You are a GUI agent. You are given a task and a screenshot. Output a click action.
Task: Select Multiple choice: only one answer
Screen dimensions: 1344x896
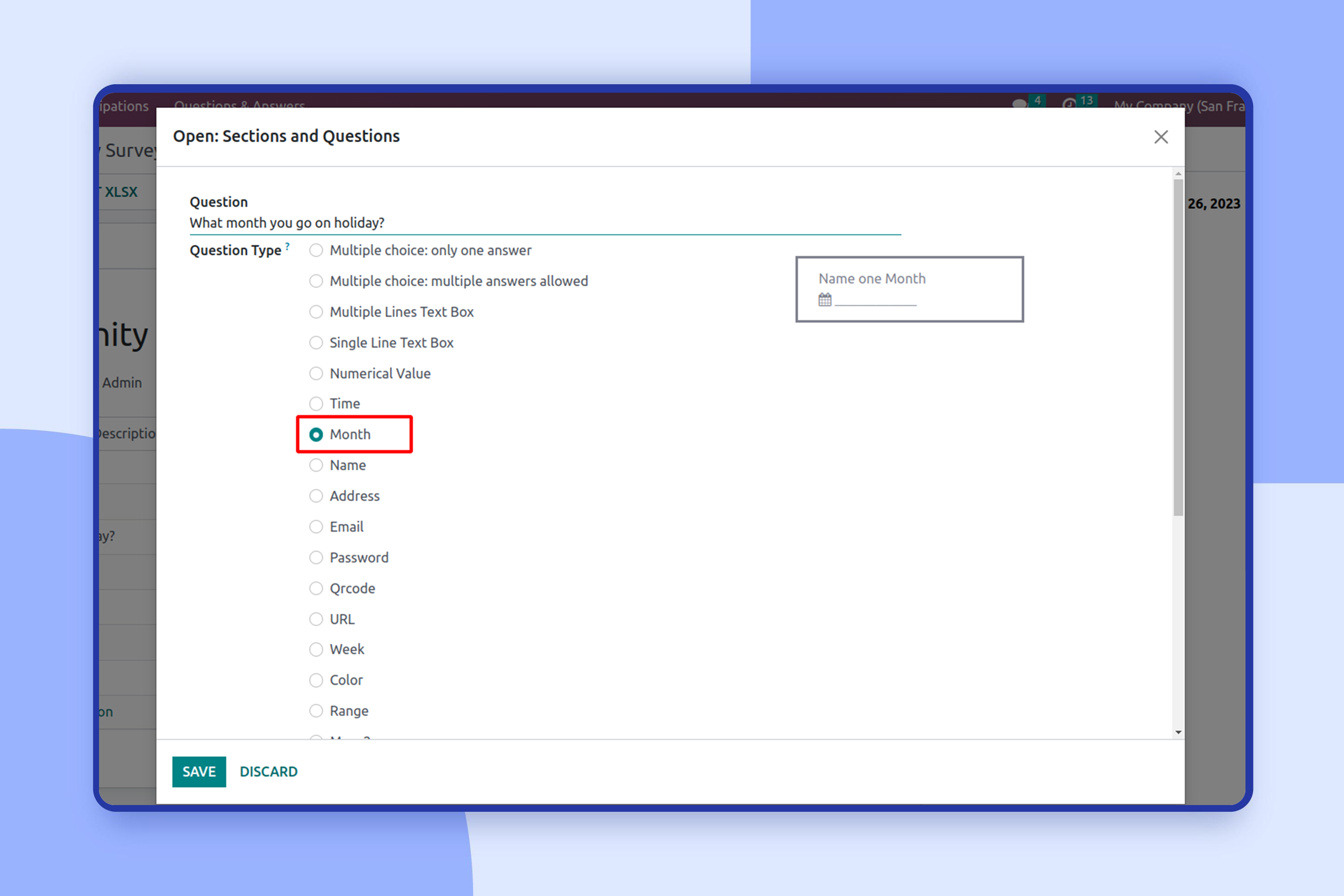click(316, 250)
